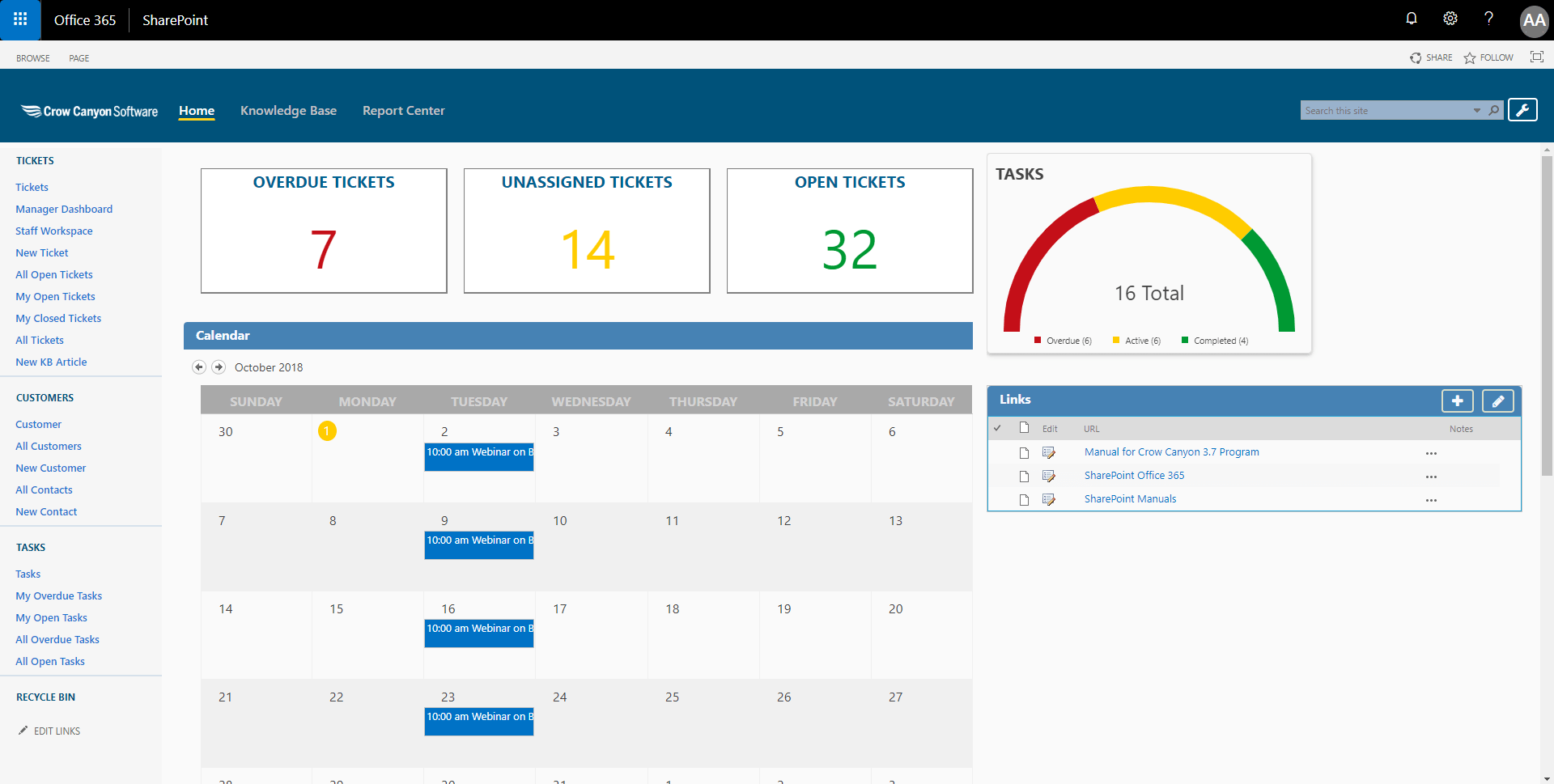This screenshot has height=784, width=1554.
Task: Click the focus on content icon
Action: click(1536, 57)
